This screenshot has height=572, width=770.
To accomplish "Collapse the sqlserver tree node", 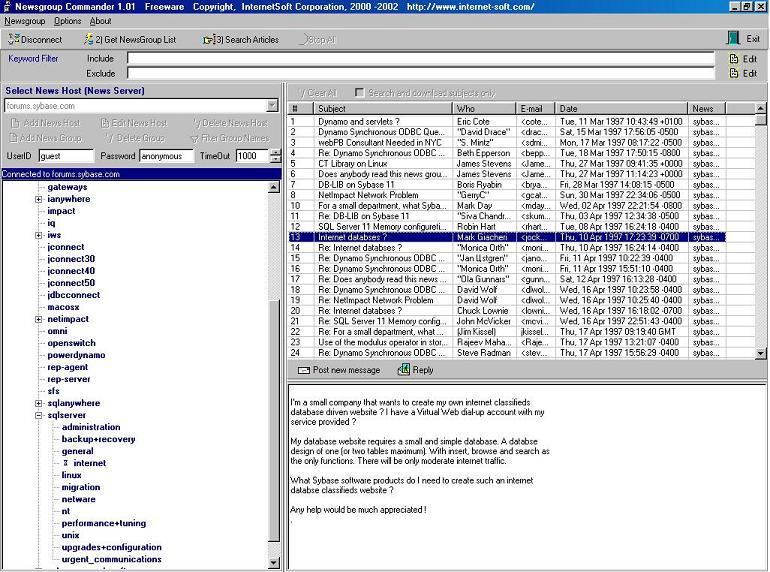I will (38, 415).
